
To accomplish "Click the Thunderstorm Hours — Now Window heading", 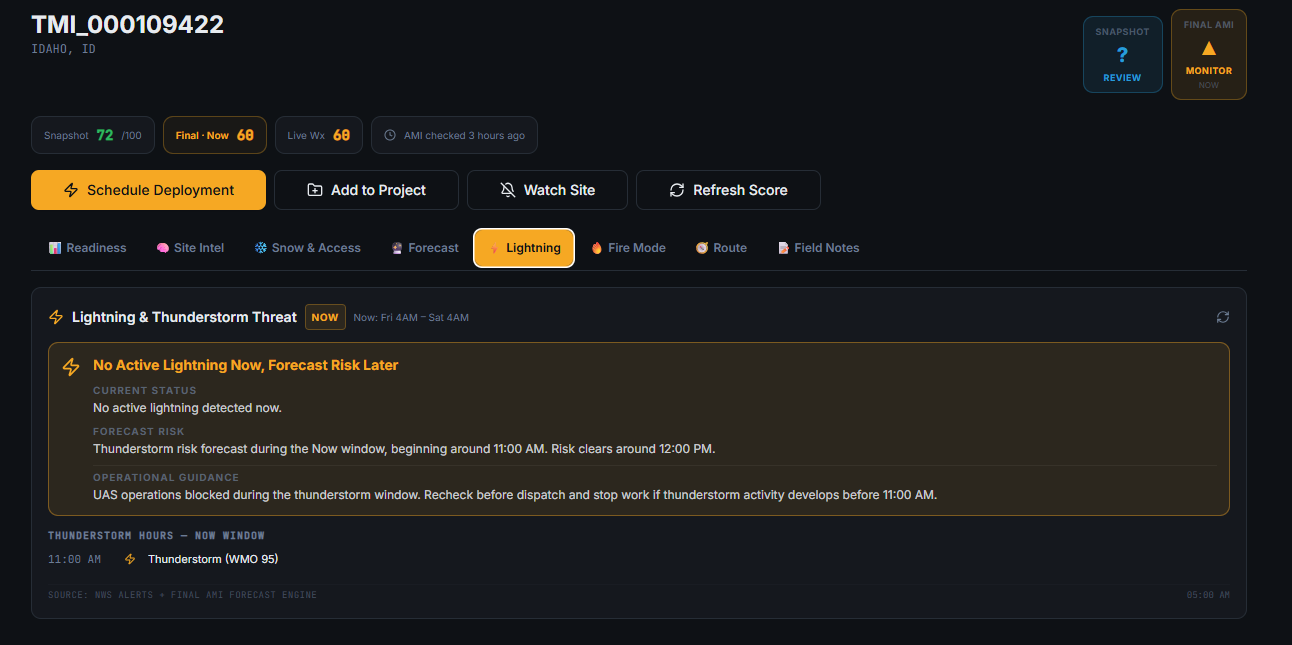I will pyautogui.click(x=156, y=536).
